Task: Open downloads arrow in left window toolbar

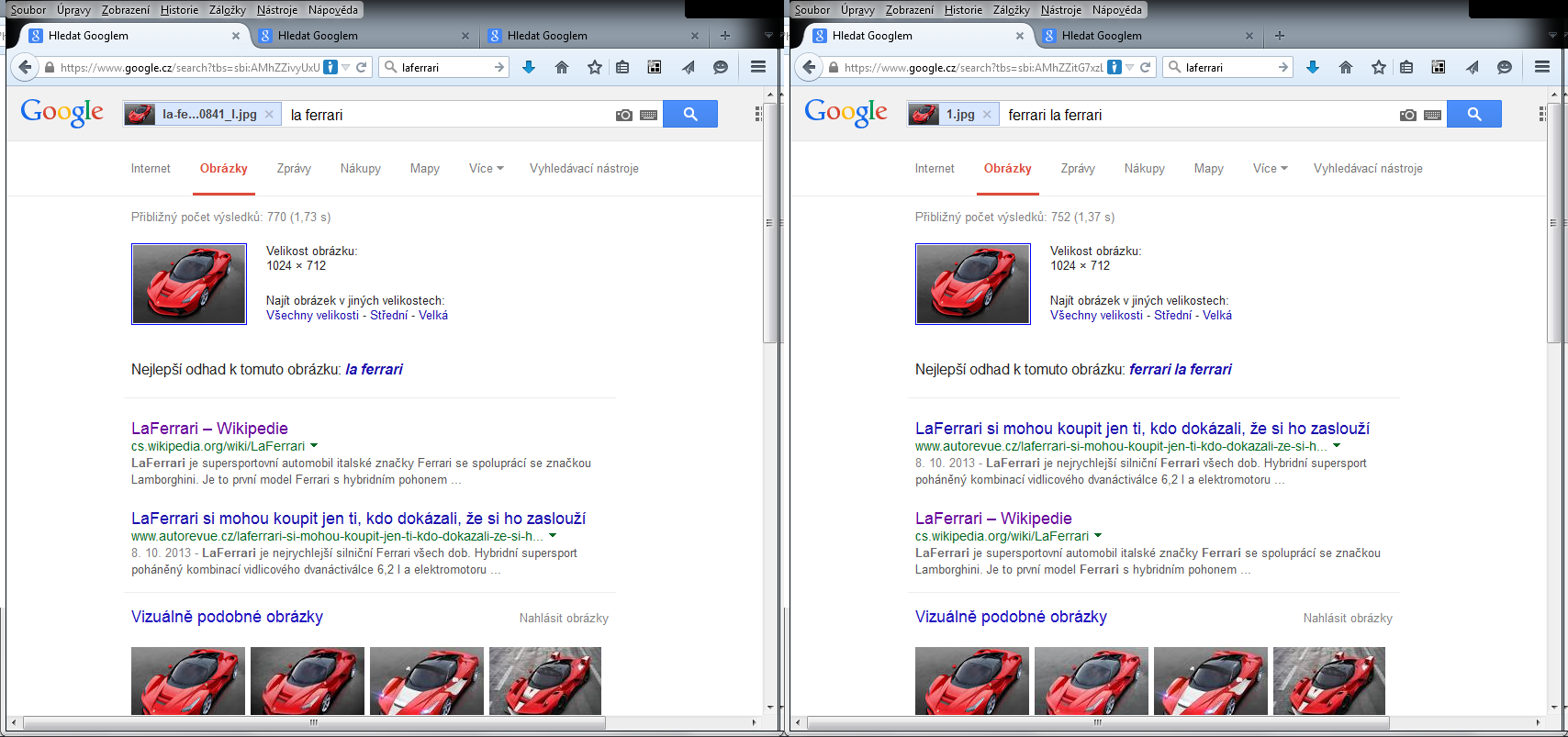Action: click(x=529, y=67)
